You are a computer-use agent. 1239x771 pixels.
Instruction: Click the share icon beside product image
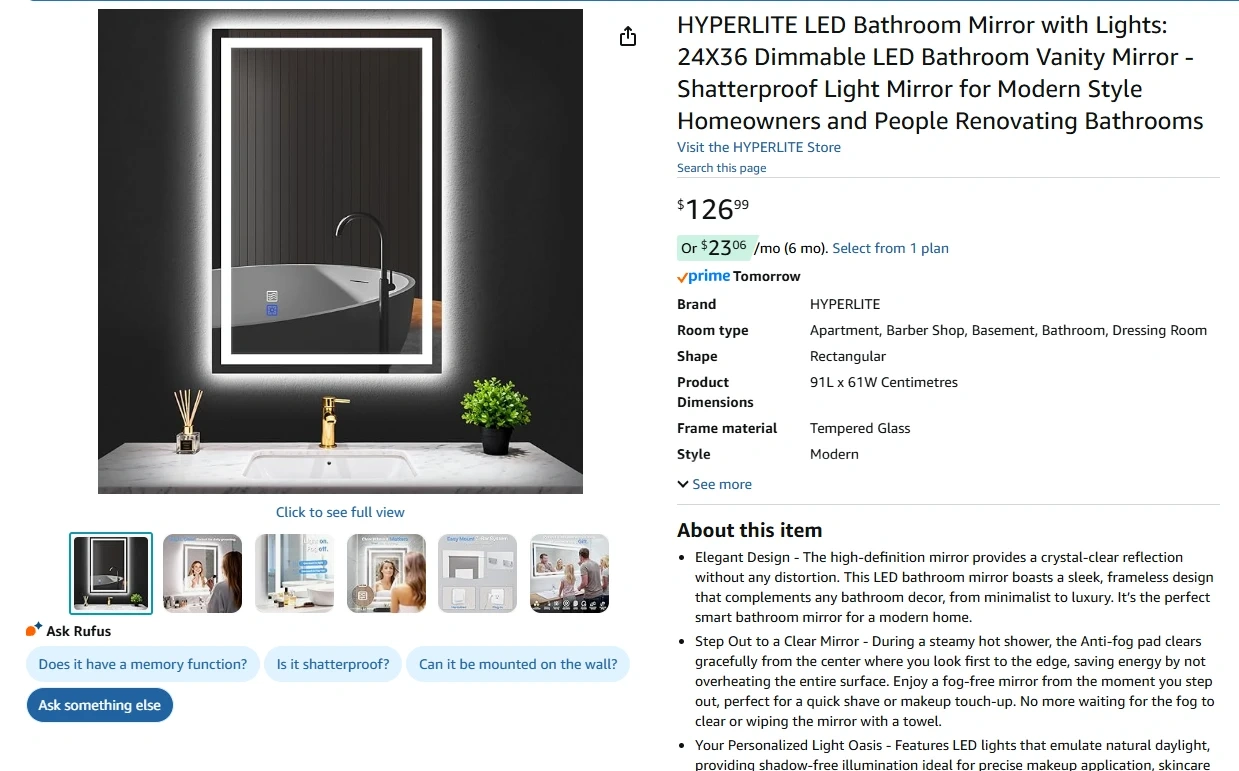628,37
